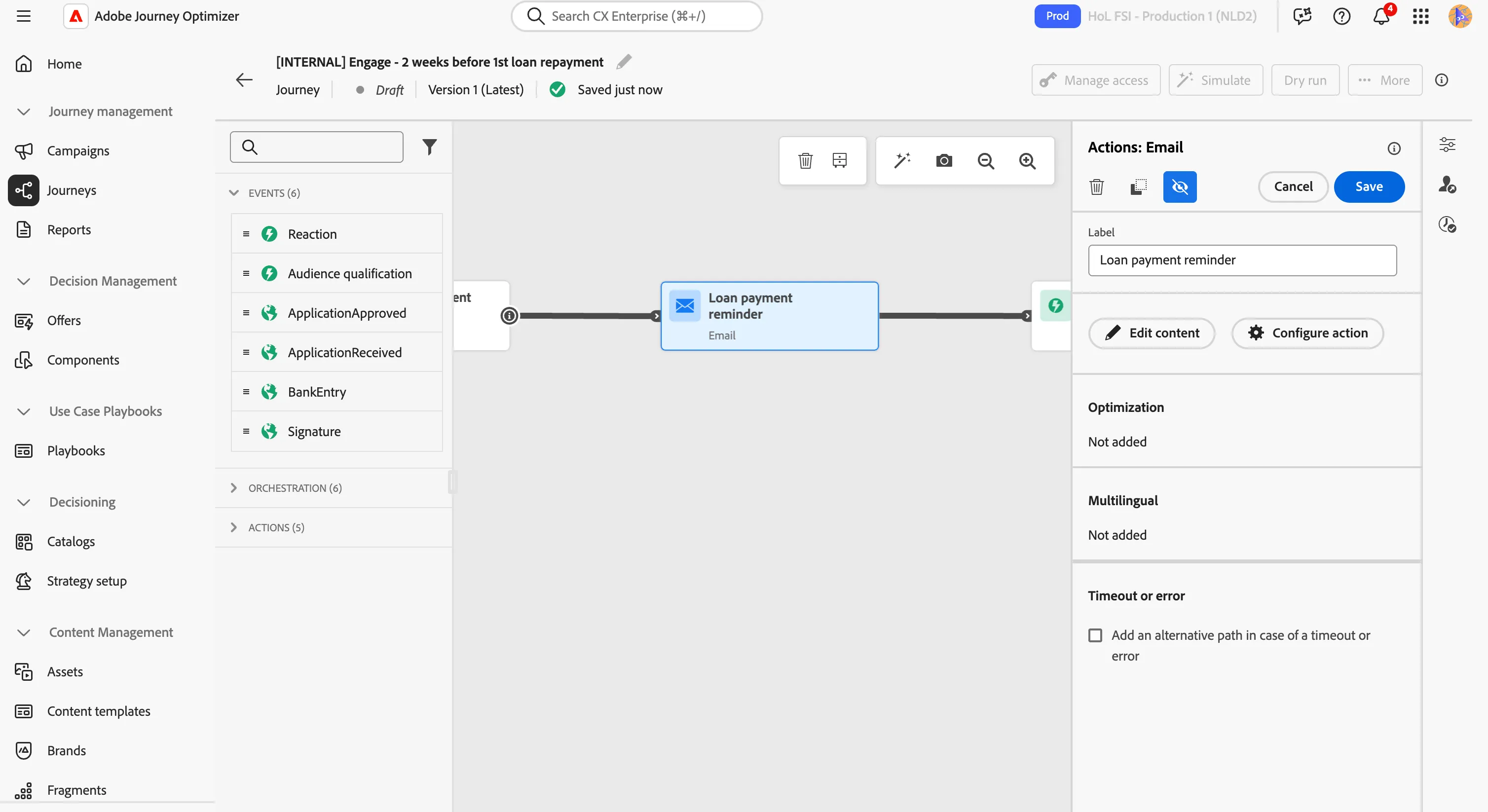
Task: Click the auto-arrange nodes canvas icon
Action: pos(839,160)
